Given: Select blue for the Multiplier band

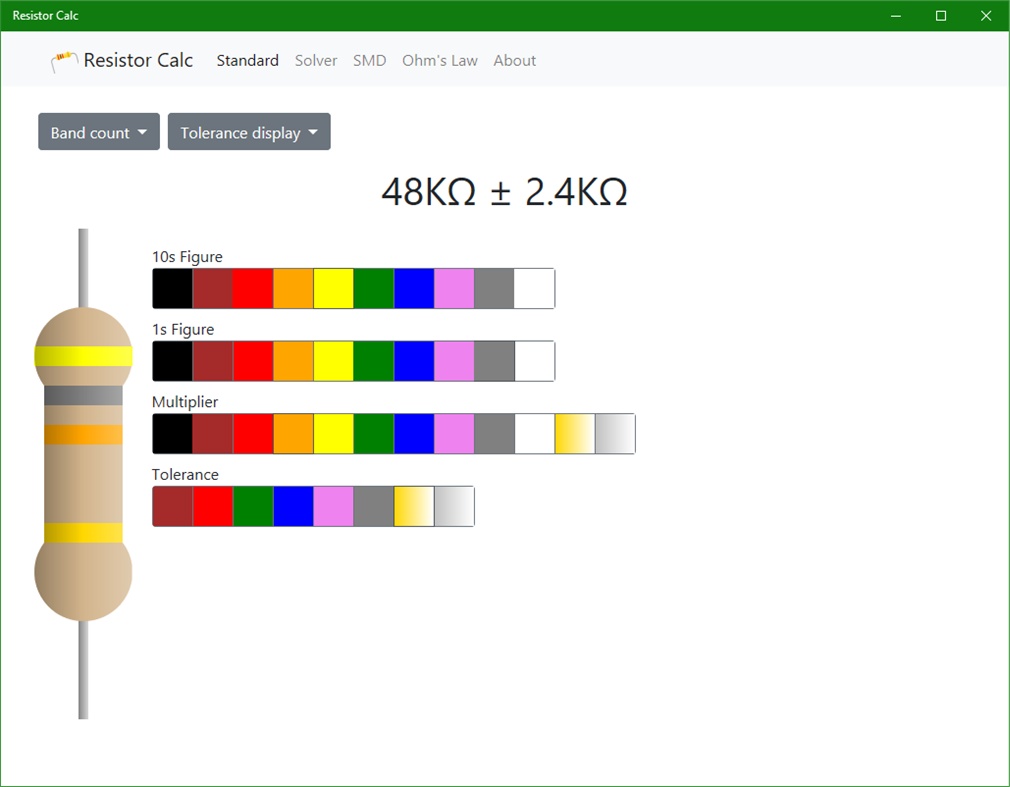Looking at the screenshot, I should [x=414, y=433].
